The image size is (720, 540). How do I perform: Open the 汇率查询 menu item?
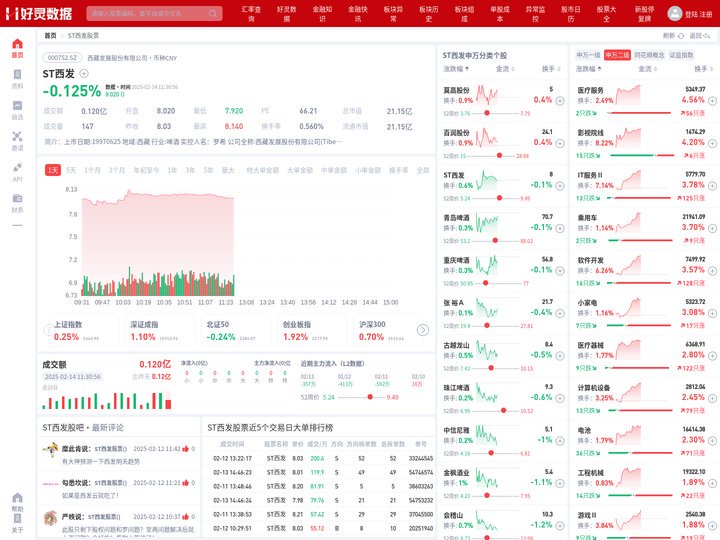(251, 14)
